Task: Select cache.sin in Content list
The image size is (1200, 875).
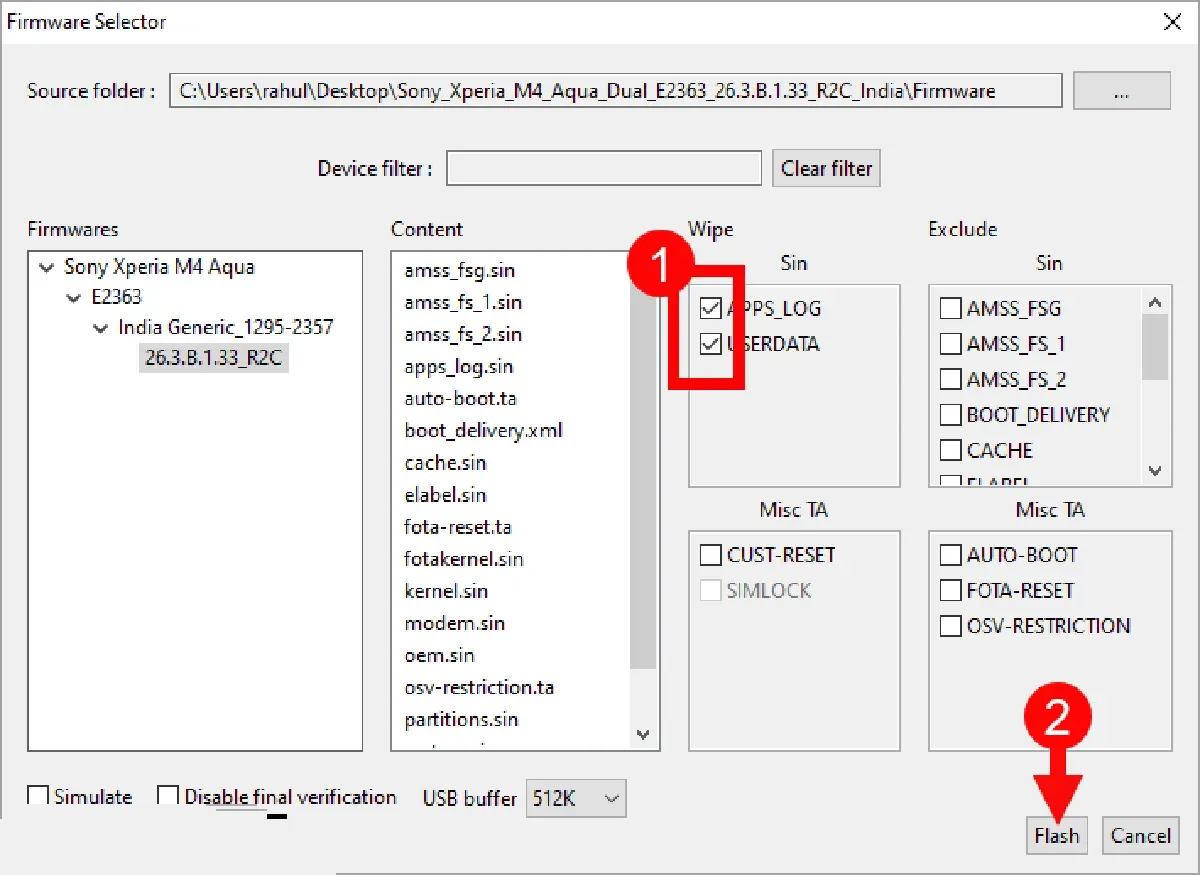Action: point(445,462)
